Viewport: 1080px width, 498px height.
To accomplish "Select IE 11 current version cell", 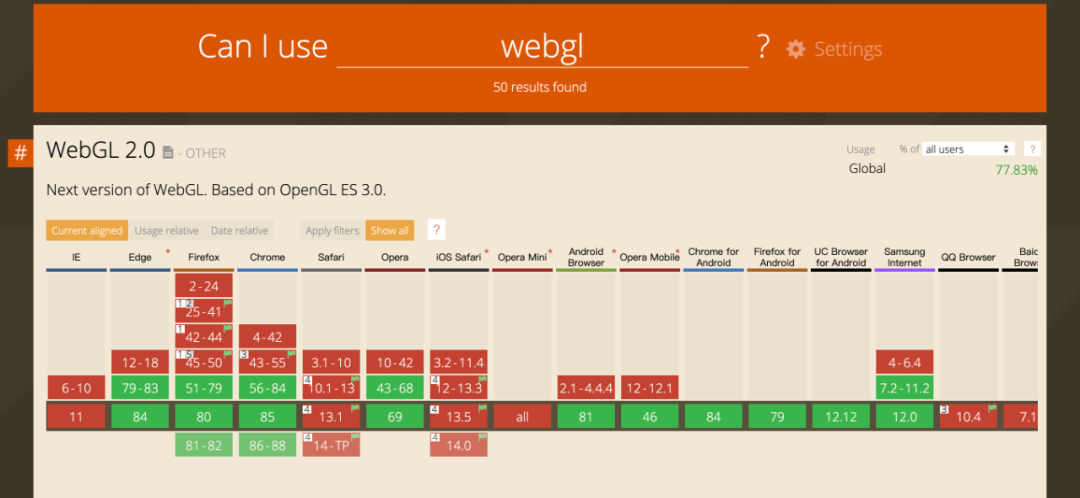I will click(x=76, y=417).
